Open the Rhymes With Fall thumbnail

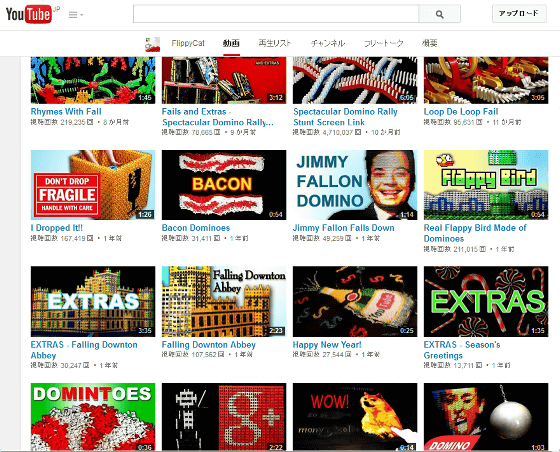[x=93, y=80]
